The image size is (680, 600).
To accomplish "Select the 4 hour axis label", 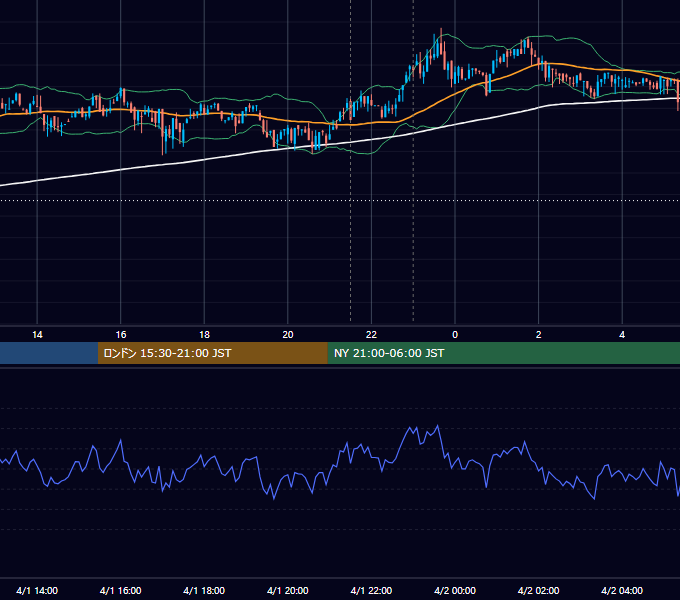I will click(x=622, y=335).
